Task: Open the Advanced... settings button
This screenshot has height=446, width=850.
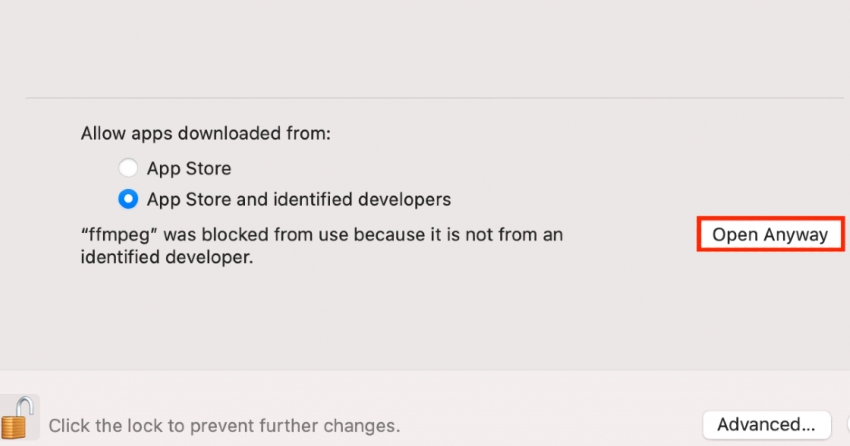Action: point(767,425)
